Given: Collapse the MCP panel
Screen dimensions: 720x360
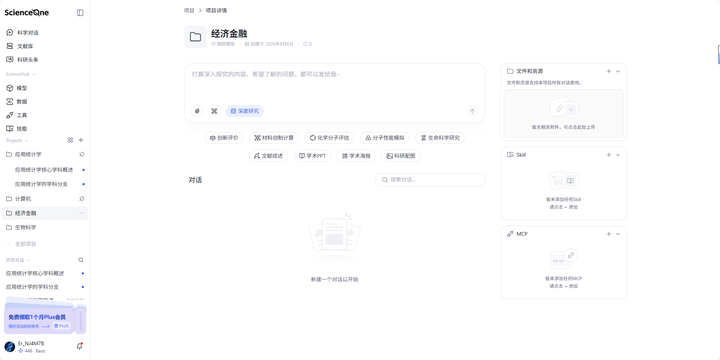Looking at the screenshot, I should [618, 234].
